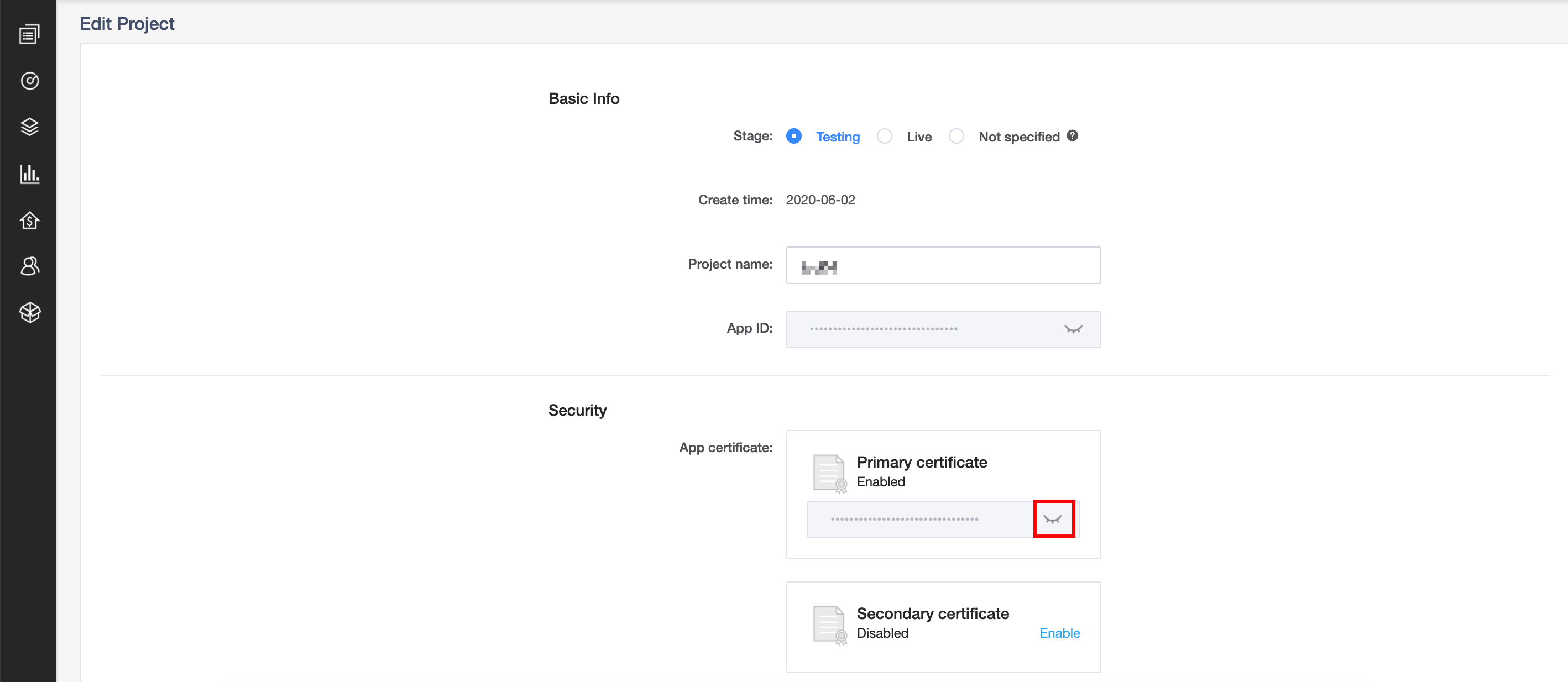Enable the secondary certificate
The image size is (1568, 682).
coord(1059,633)
